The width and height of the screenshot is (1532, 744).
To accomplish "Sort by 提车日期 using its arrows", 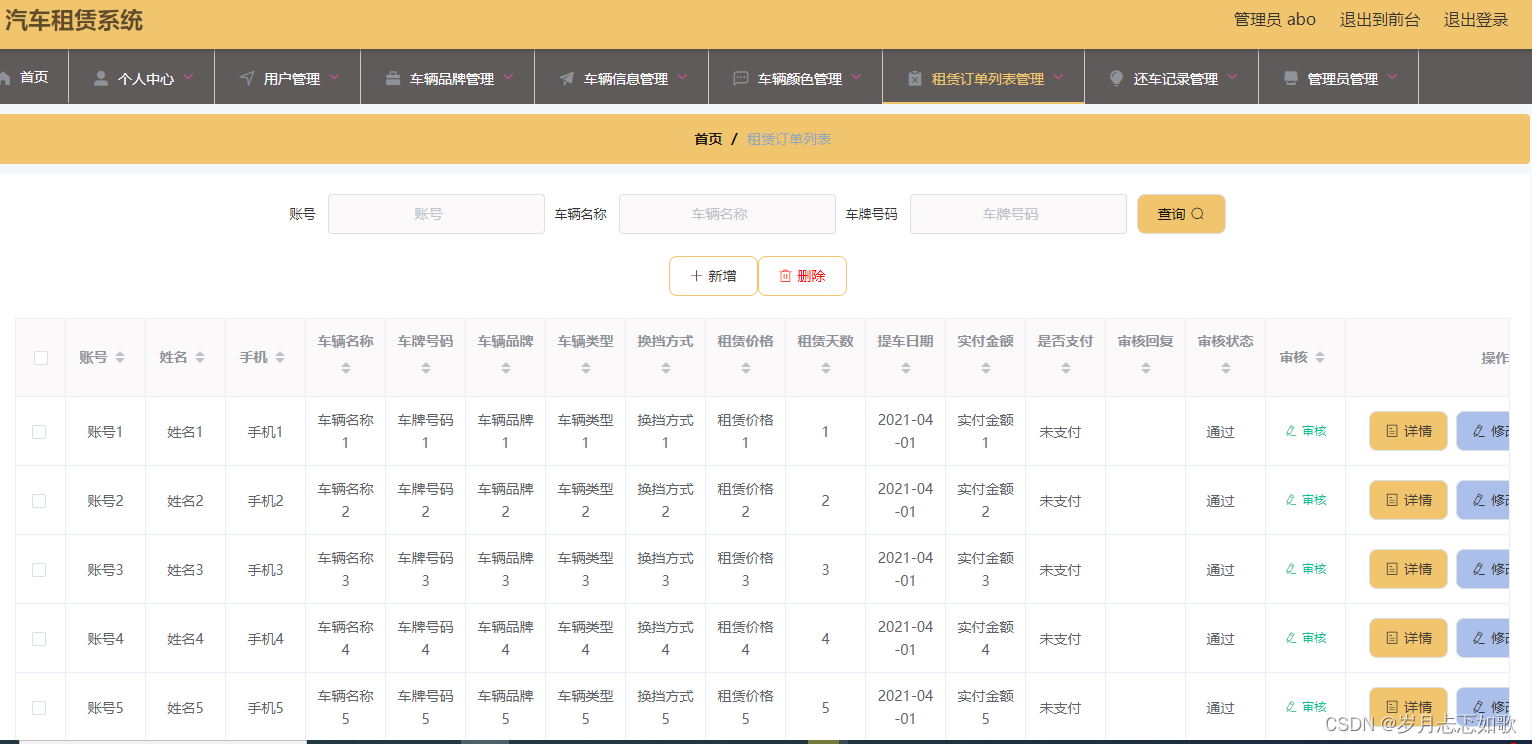I will click(x=906, y=368).
